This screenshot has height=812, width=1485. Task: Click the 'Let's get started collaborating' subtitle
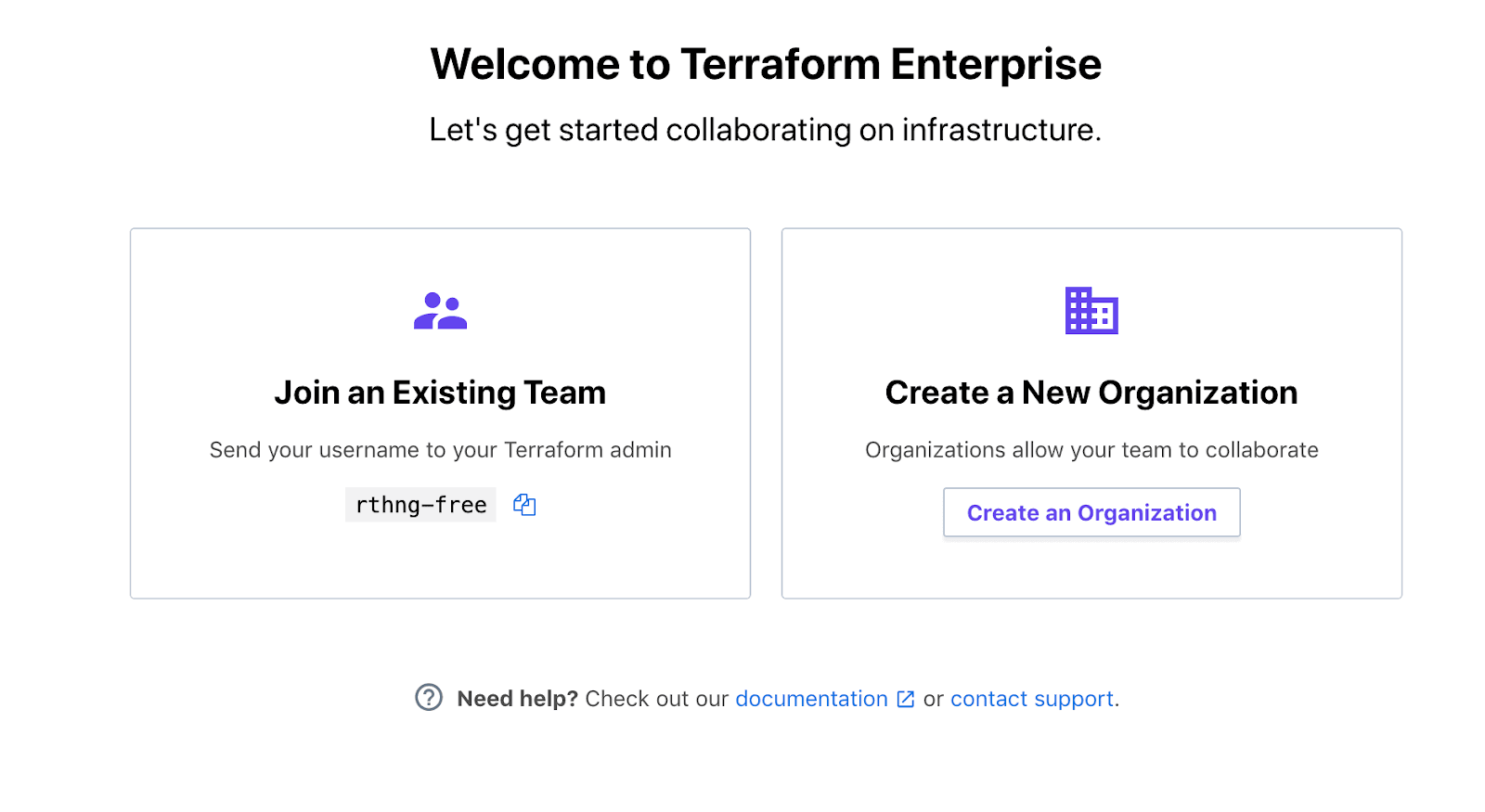[766, 130]
